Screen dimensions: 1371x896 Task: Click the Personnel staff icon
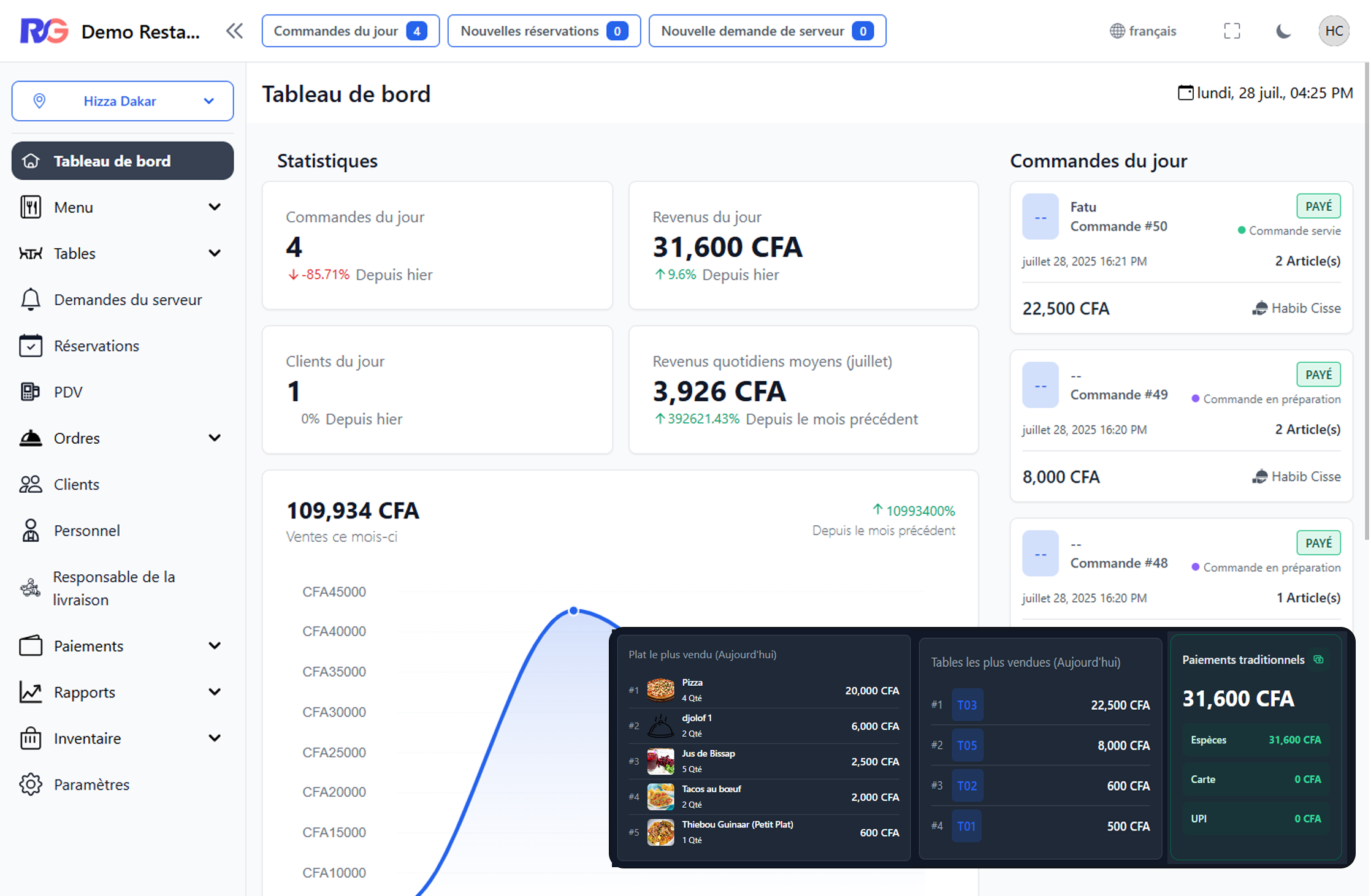[30, 531]
